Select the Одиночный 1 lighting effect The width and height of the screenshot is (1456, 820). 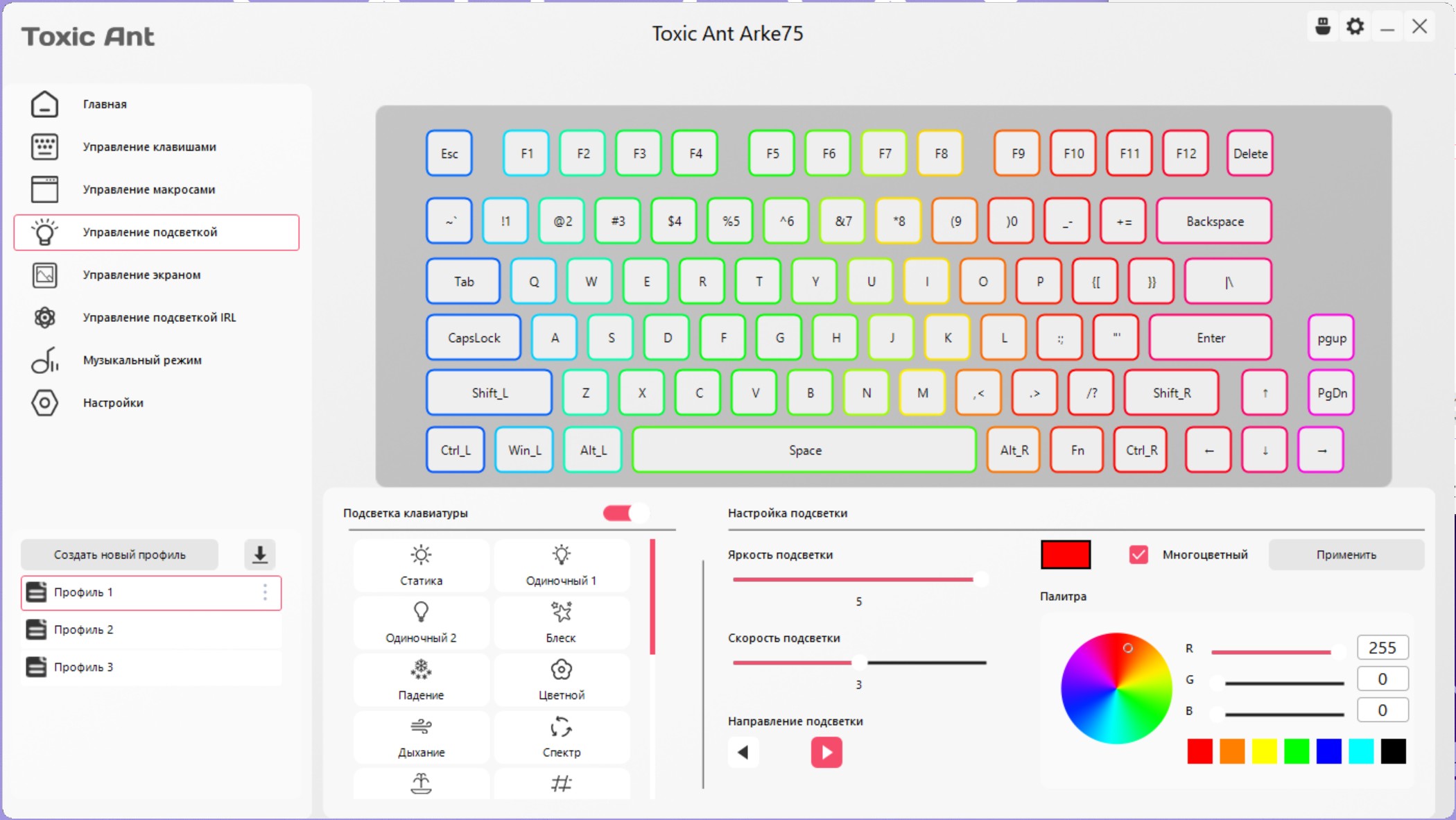[562, 566]
